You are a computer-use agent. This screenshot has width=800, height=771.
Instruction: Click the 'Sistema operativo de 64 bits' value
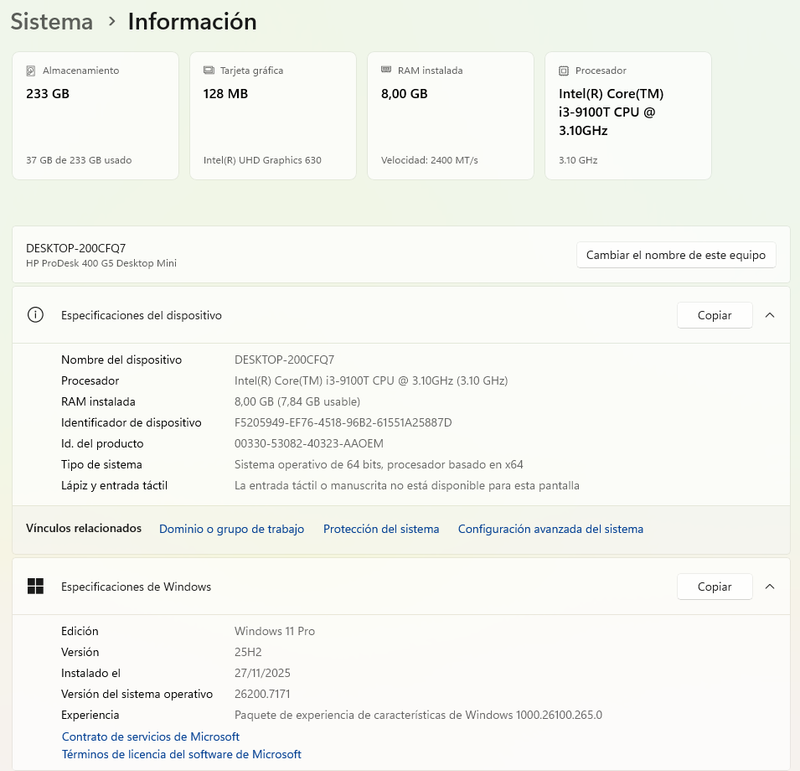(379, 464)
